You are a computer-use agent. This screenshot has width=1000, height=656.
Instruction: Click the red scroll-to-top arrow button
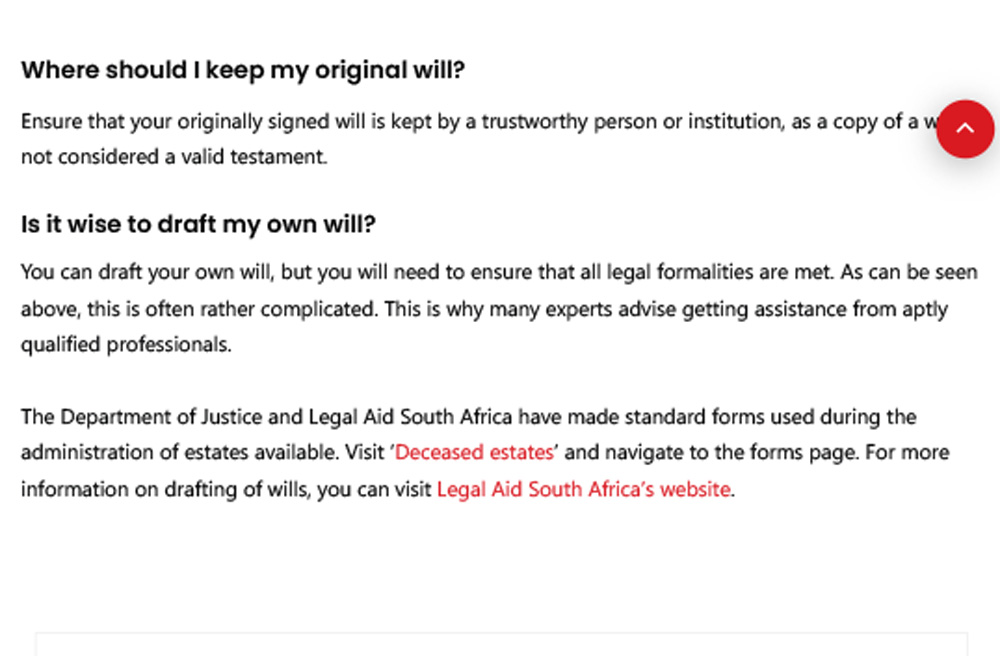[964, 128]
